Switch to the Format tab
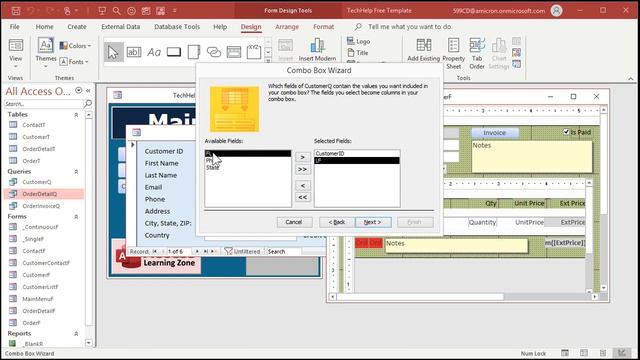Screen dimensions: 640x360 324,27
